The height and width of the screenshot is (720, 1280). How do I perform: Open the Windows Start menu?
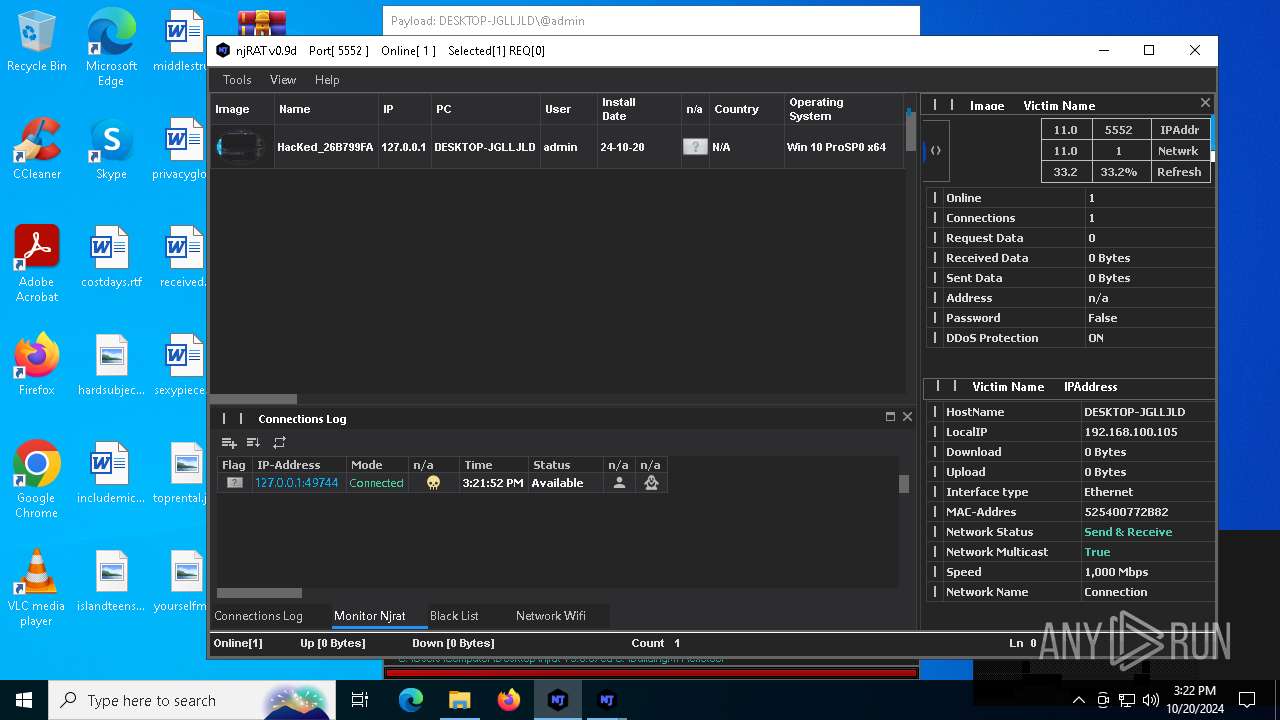(24, 700)
